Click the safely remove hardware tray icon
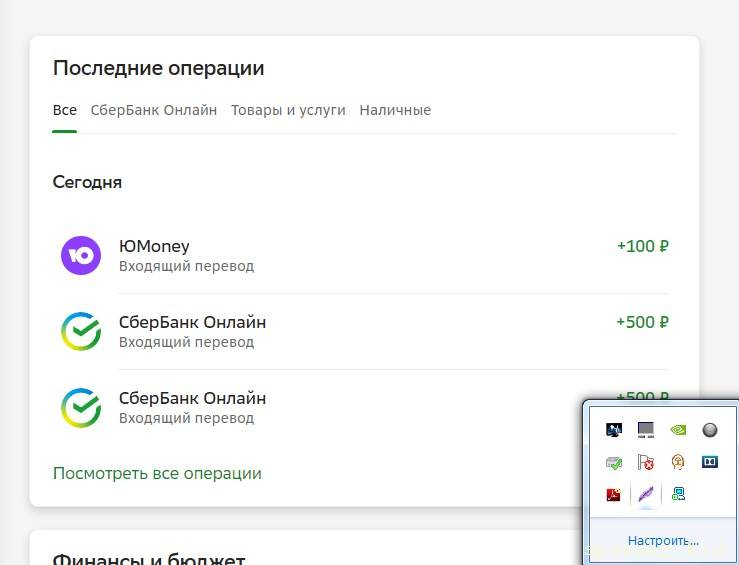Image resolution: width=739 pixels, height=565 pixels. click(614, 462)
